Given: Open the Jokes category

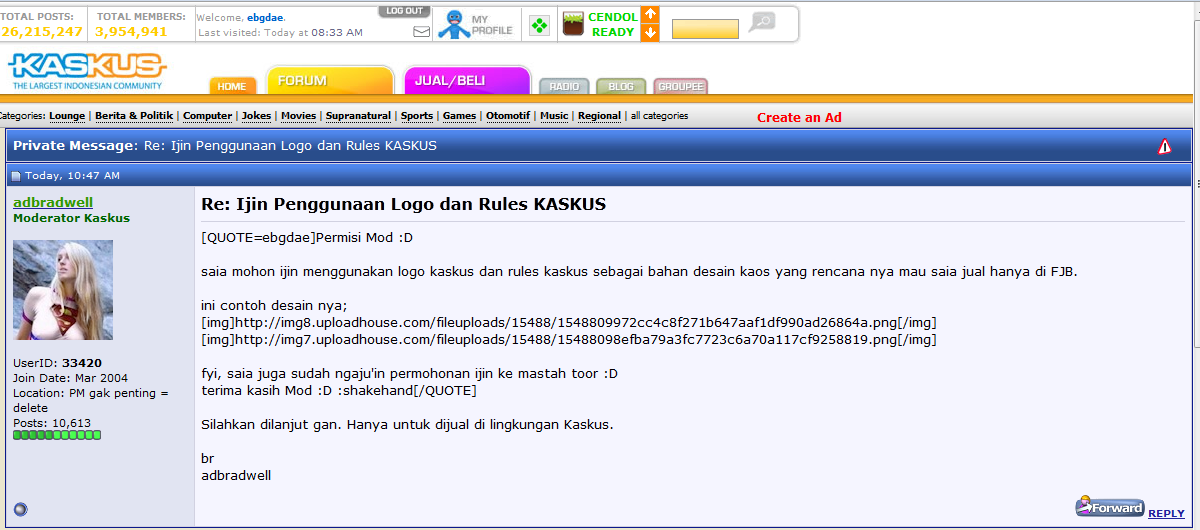Looking at the screenshot, I should pyautogui.click(x=256, y=116).
